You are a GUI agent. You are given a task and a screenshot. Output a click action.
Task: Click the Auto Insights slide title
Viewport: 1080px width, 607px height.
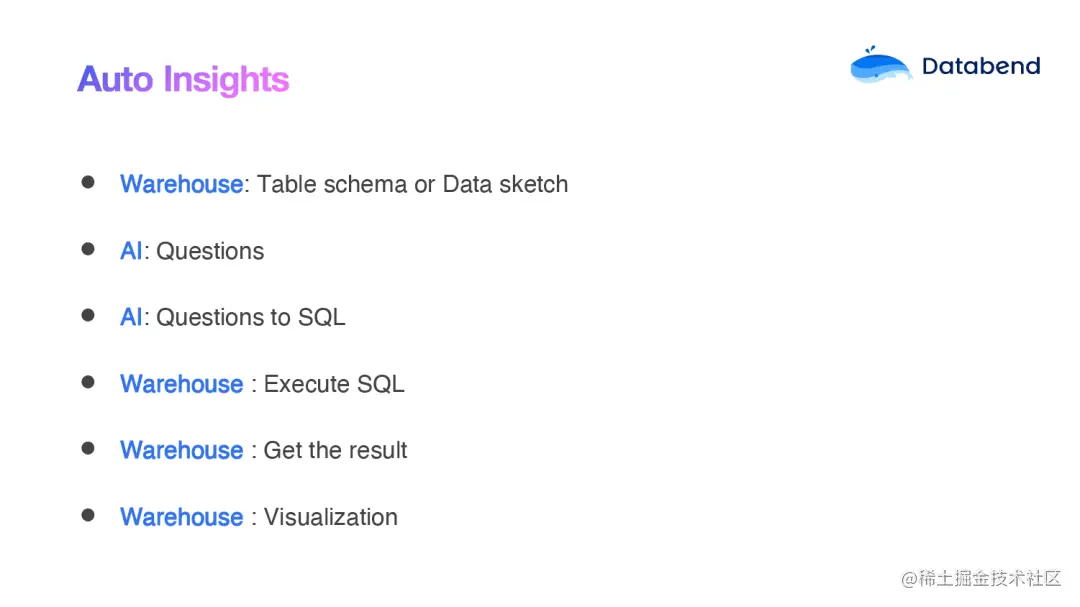(183, 80)
